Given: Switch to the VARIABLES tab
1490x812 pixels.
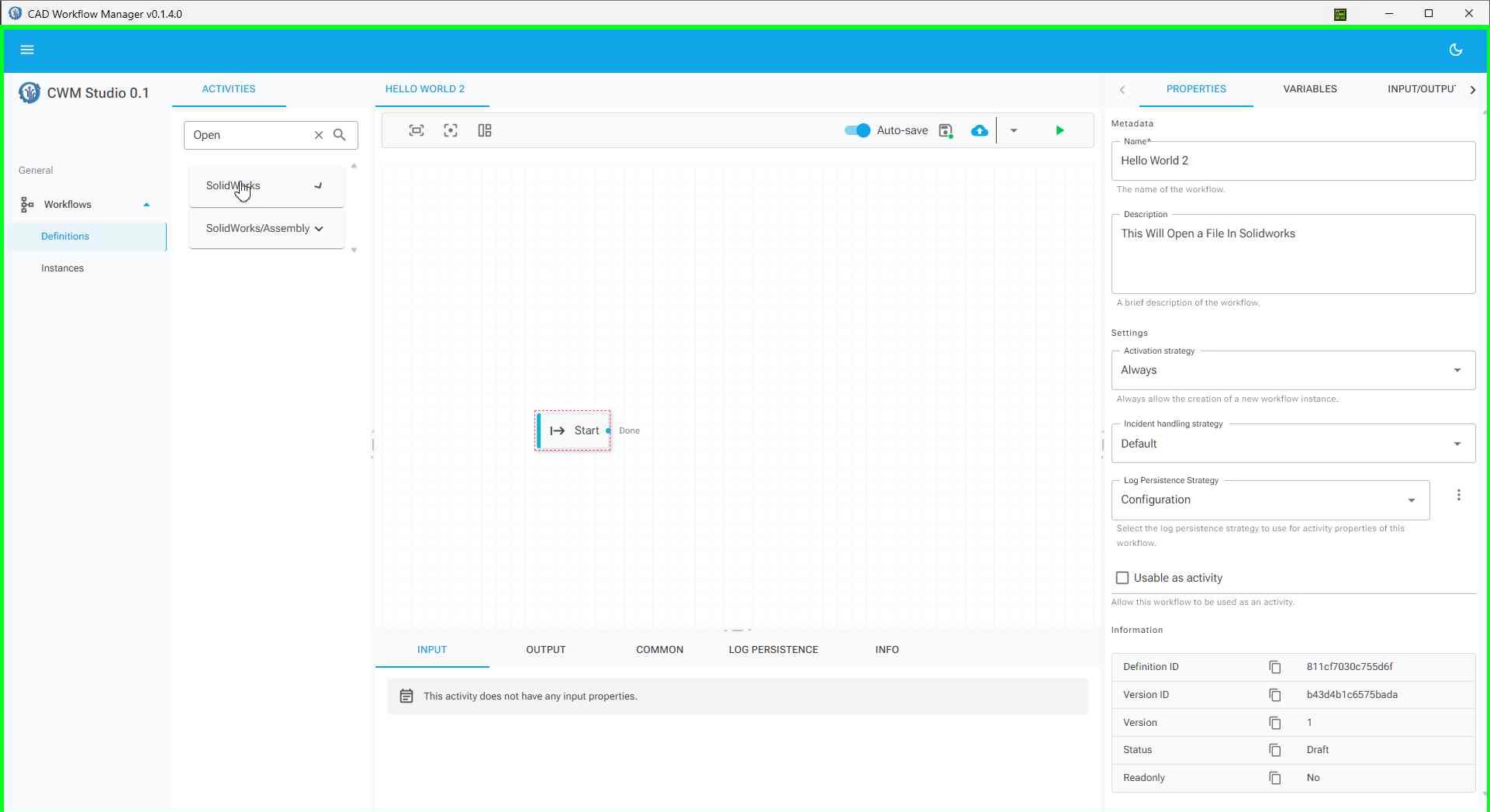Looking at the screenshot, I should (x=1309, y=88).
